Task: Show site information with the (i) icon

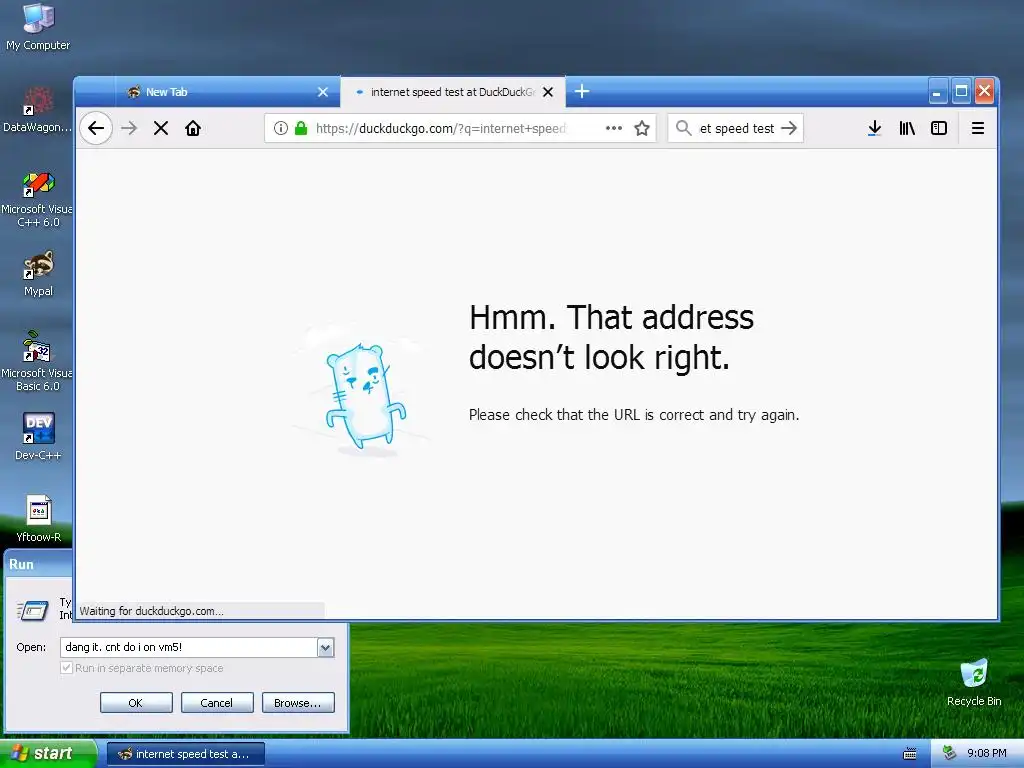Action: pyautogui.click(x=281, y=128)
